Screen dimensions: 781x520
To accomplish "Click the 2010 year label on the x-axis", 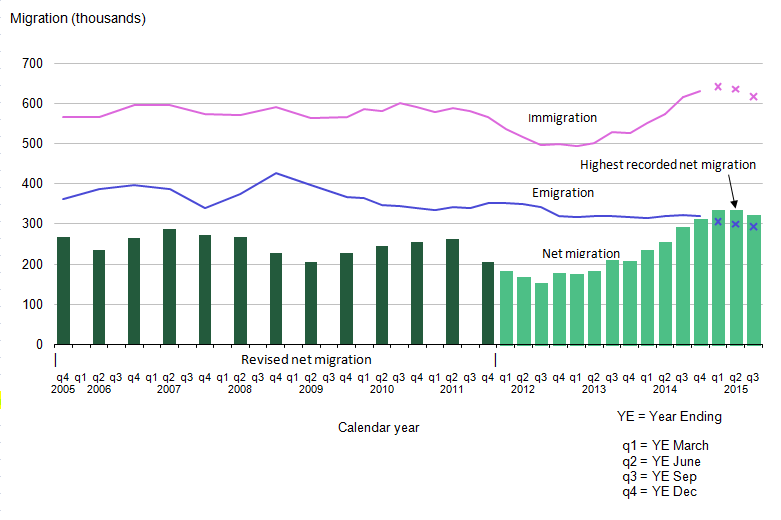I will tap(381, 389).
